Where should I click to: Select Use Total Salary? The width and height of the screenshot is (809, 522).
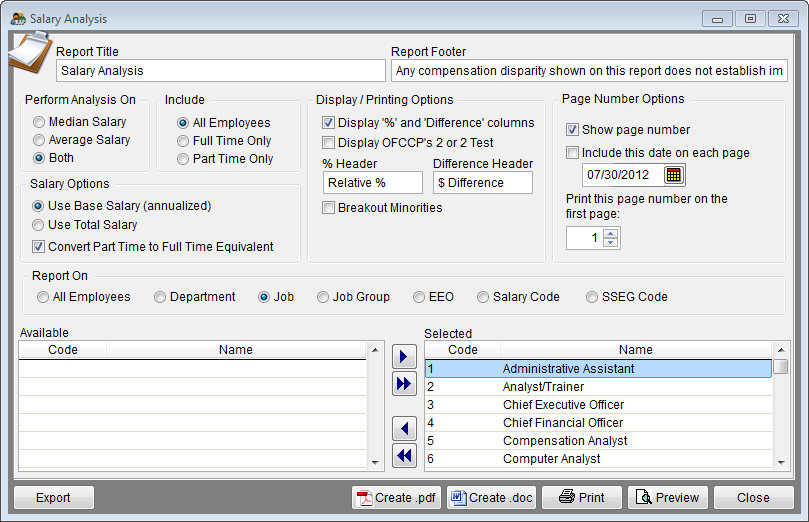[x=38, y=225]
